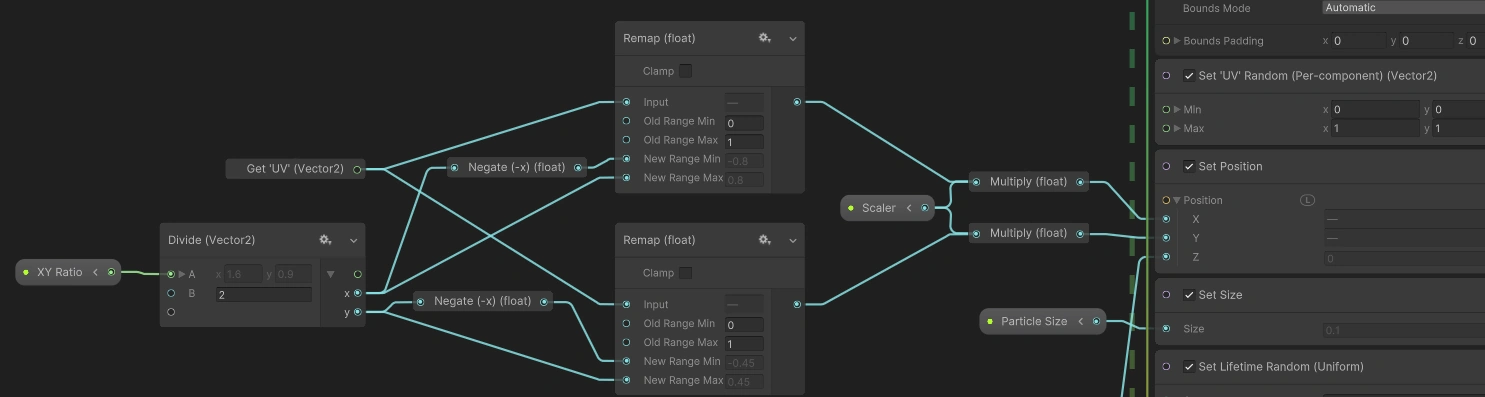Click the XY Ratio property output port
The width and height of the screenshot is (1485, 397).
pos(111,272)
